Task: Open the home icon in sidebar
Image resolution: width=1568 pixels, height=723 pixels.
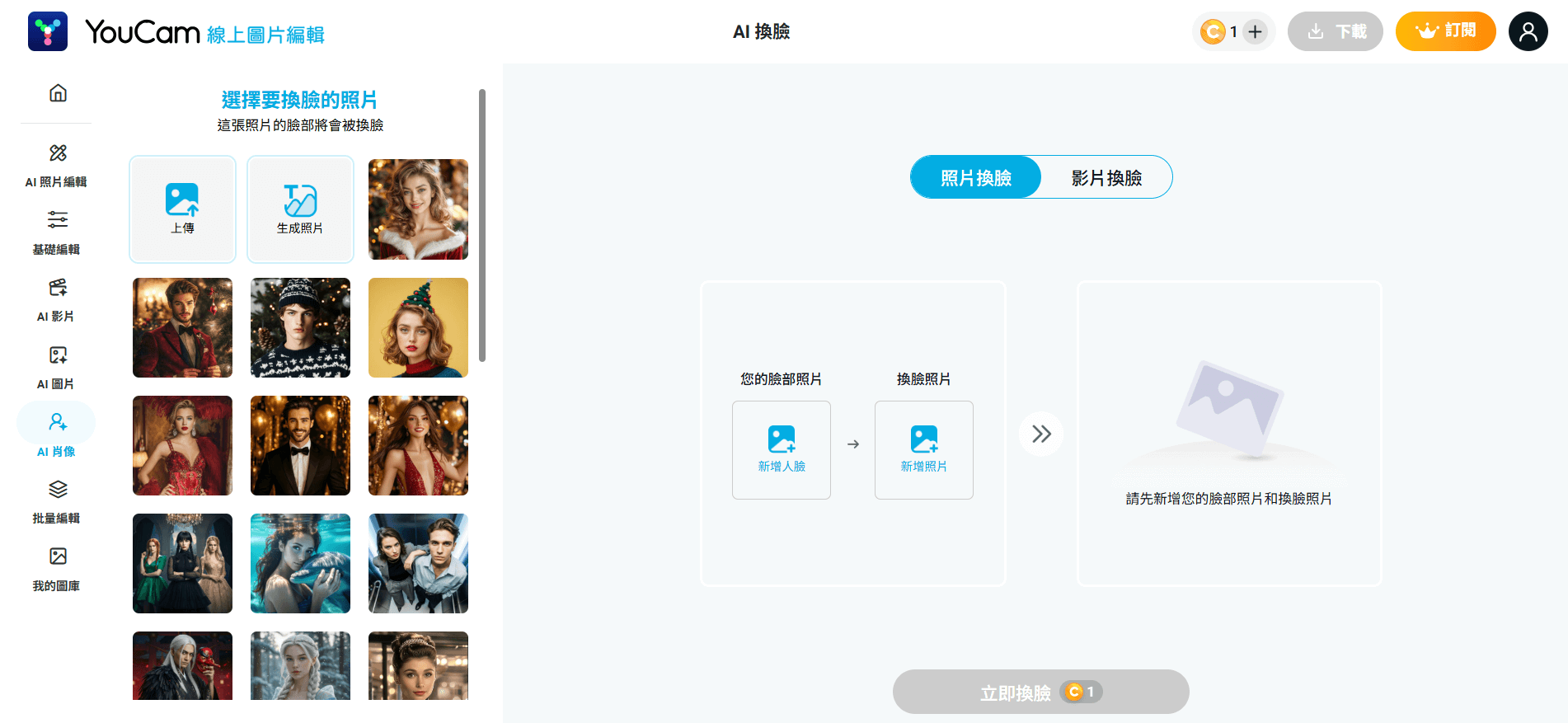Action: 58,93
